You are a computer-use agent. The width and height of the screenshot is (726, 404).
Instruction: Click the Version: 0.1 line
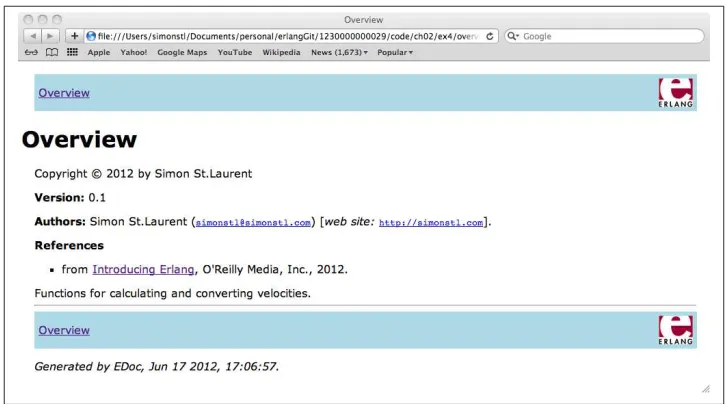[x=70, y=198]
